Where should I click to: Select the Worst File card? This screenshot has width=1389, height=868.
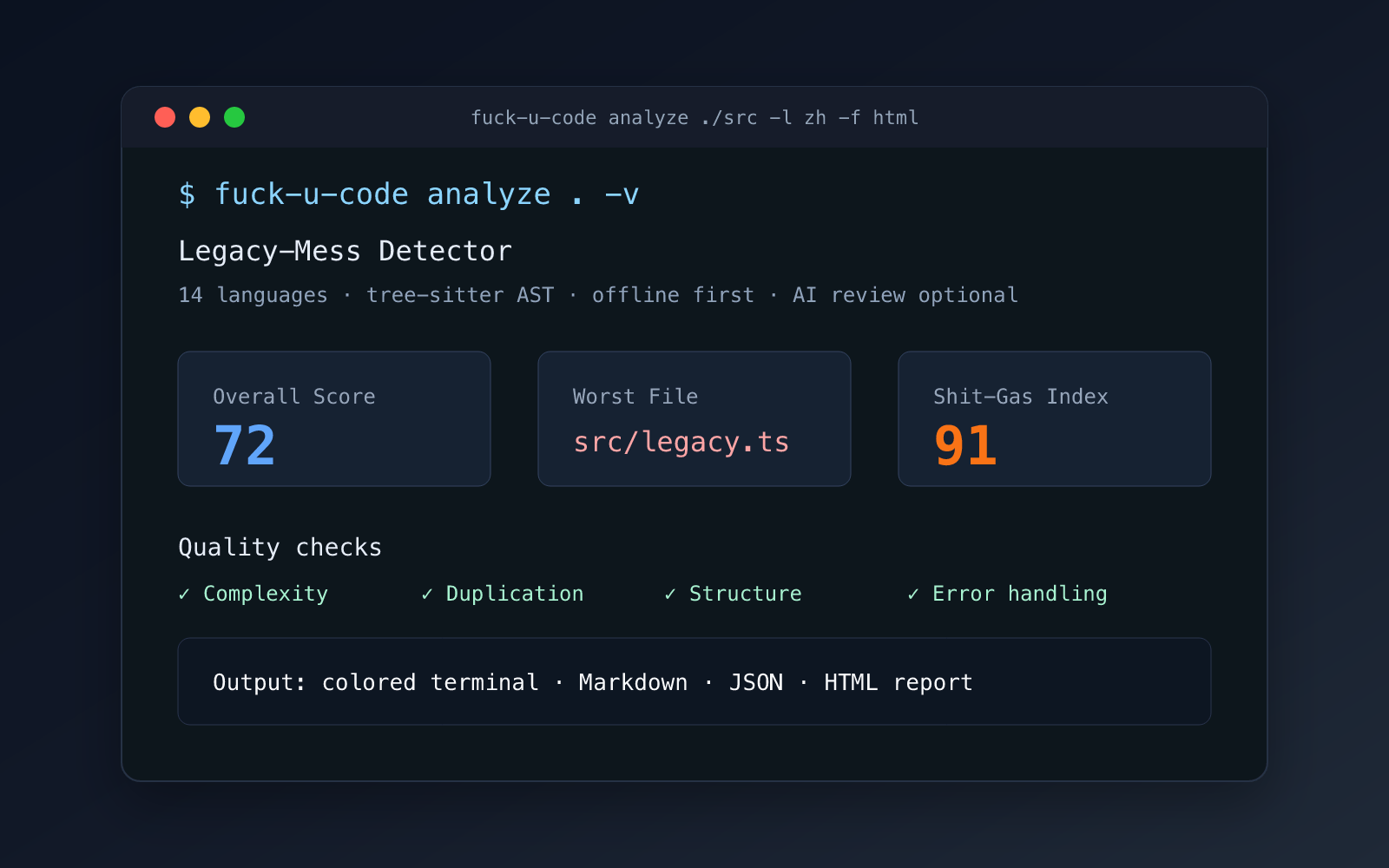click(x=694, y=418)
